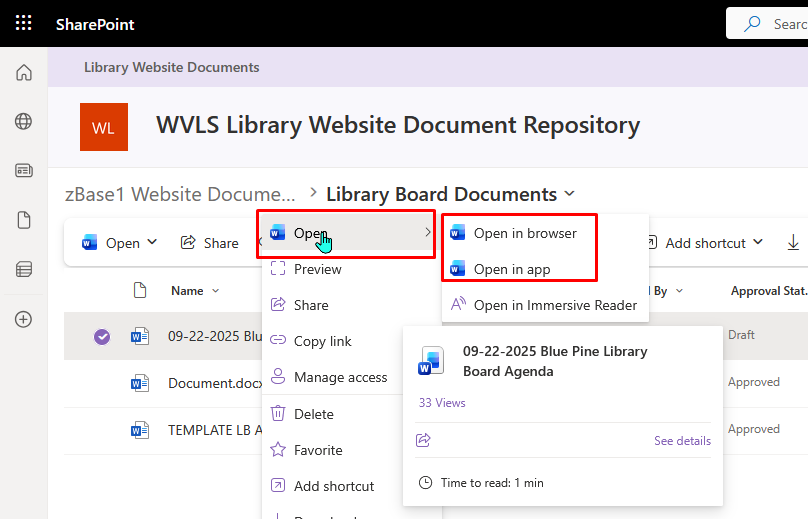This screenshot has height=519, width=808.
Task: Click the 33 Views link in hover card
Action: click(x=442, y=403)
